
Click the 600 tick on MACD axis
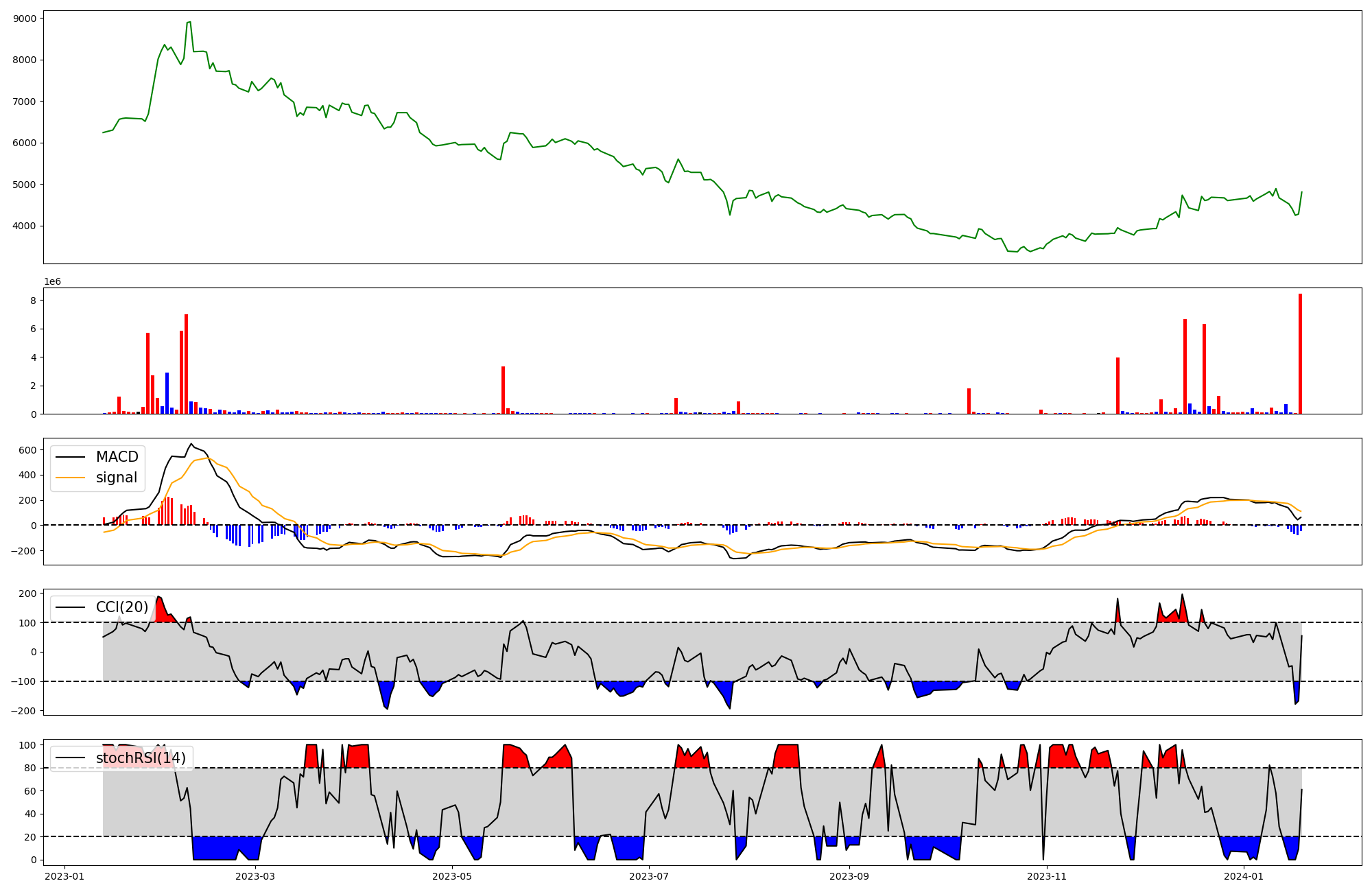[x=27, y=450]
